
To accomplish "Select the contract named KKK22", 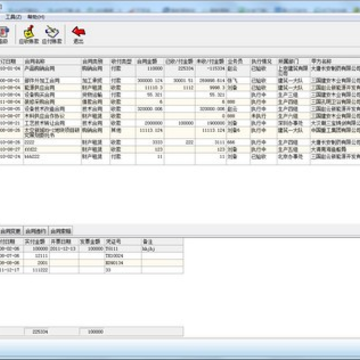I will coord(180,149).
